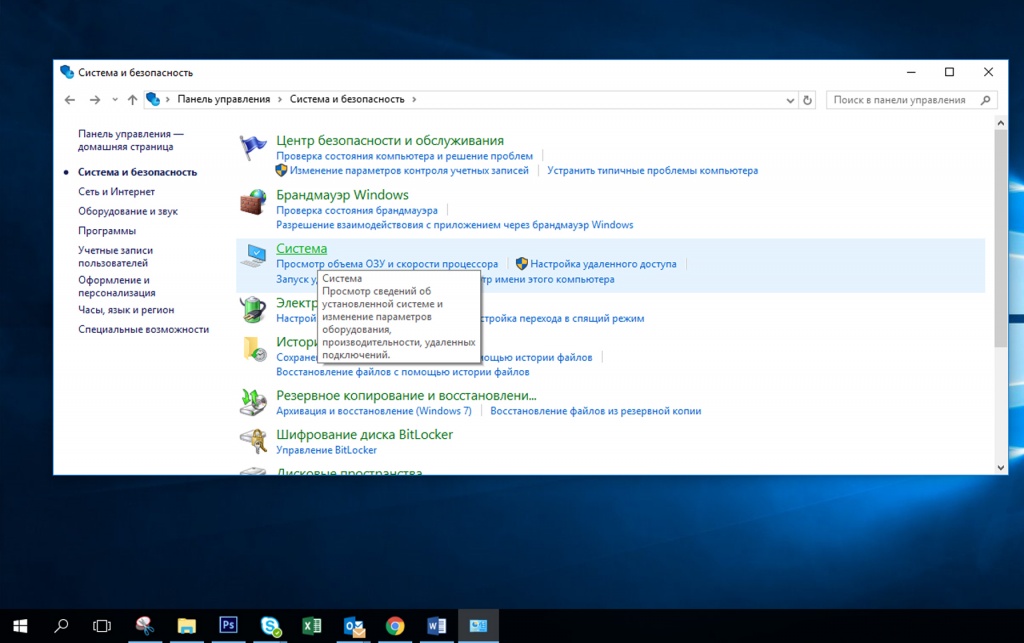Click the Control Panel taskbar button
Screen dimensions: 1024x643
pos(478,626)
